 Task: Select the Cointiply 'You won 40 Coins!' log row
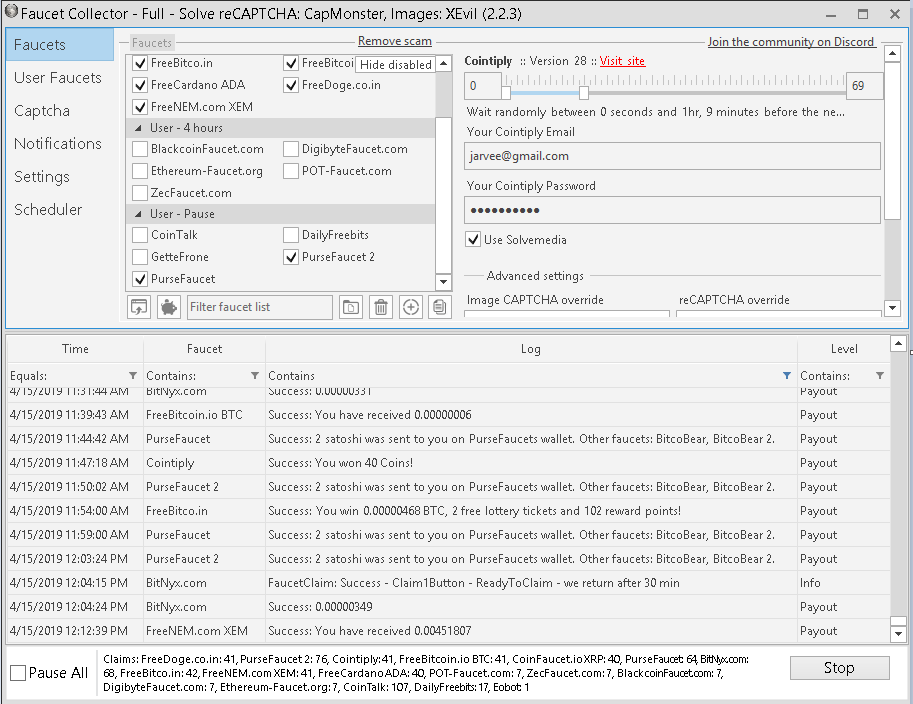(x=448, y=463)
